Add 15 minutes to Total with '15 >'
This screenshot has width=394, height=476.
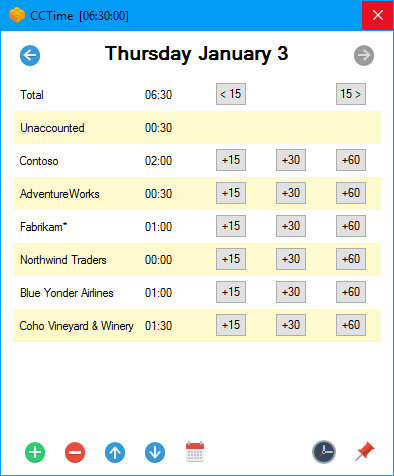click(x=351, y=94)
